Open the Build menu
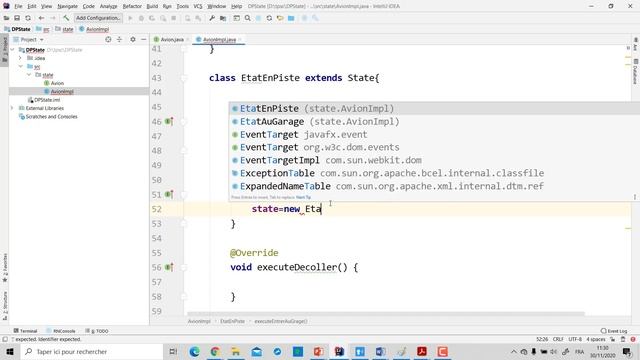 [x=152, y=6]
